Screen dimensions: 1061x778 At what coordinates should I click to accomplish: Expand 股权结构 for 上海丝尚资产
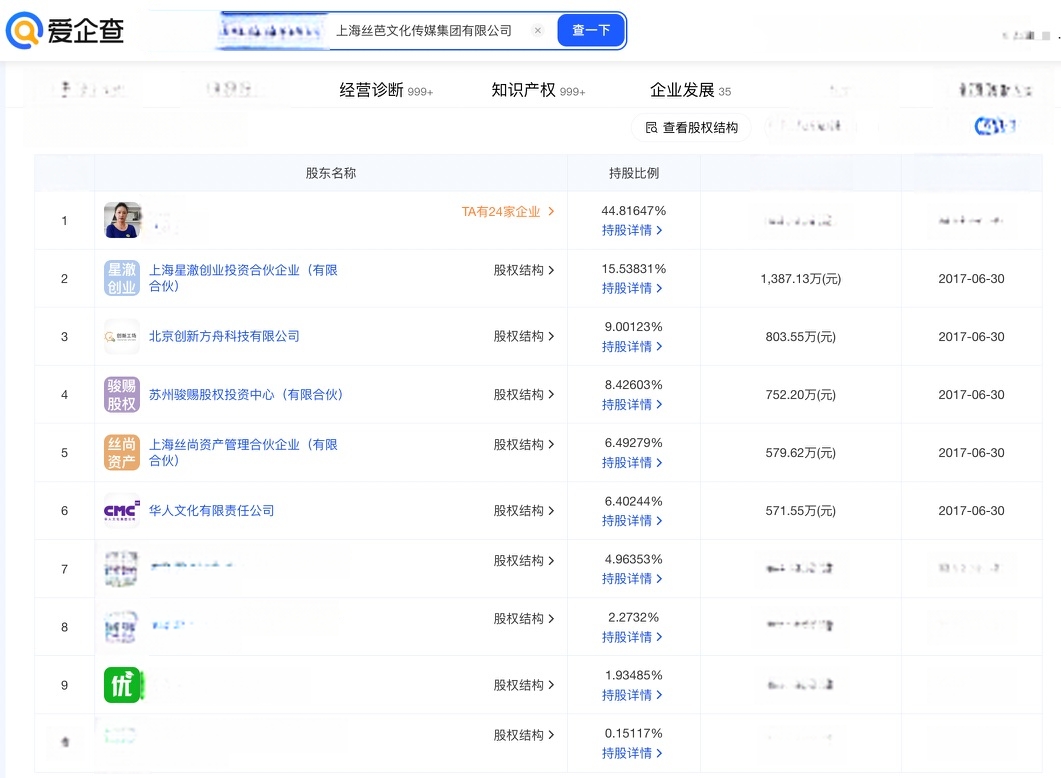pos(524,444)
